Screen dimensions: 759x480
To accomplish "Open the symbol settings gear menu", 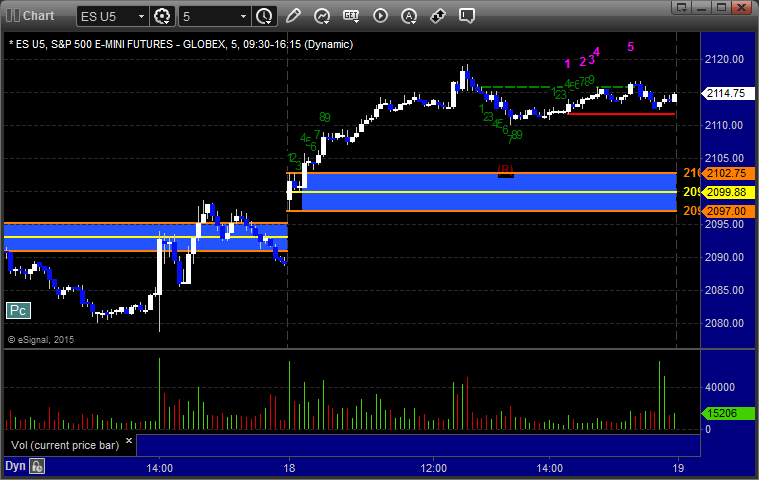I will [x=162, y=16].
